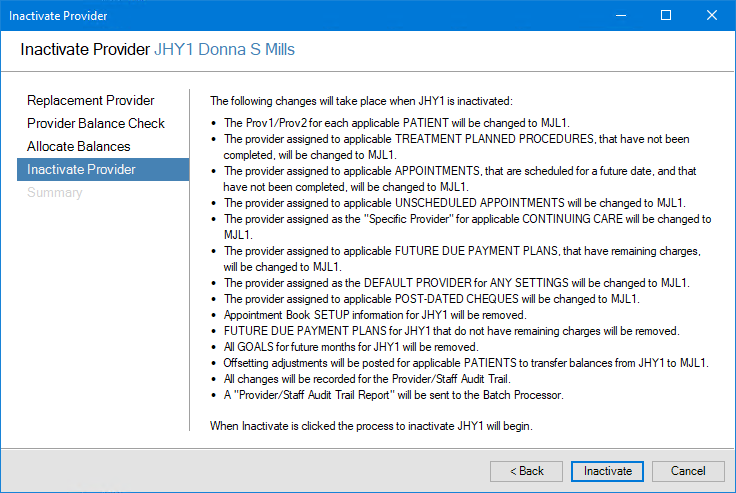Click the POST-DATED CHEQUES bullet line
The width and height of the screenshot is (736, 493).
431,299
